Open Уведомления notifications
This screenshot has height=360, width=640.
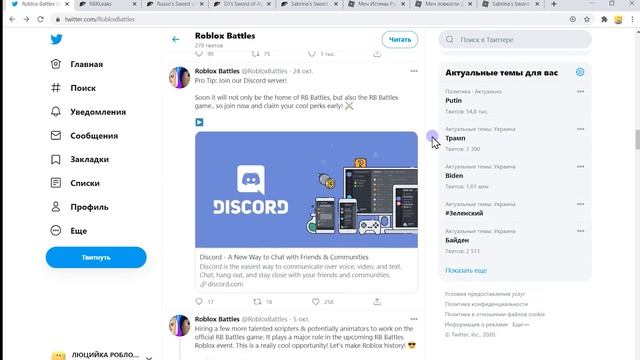click(88, 112)
